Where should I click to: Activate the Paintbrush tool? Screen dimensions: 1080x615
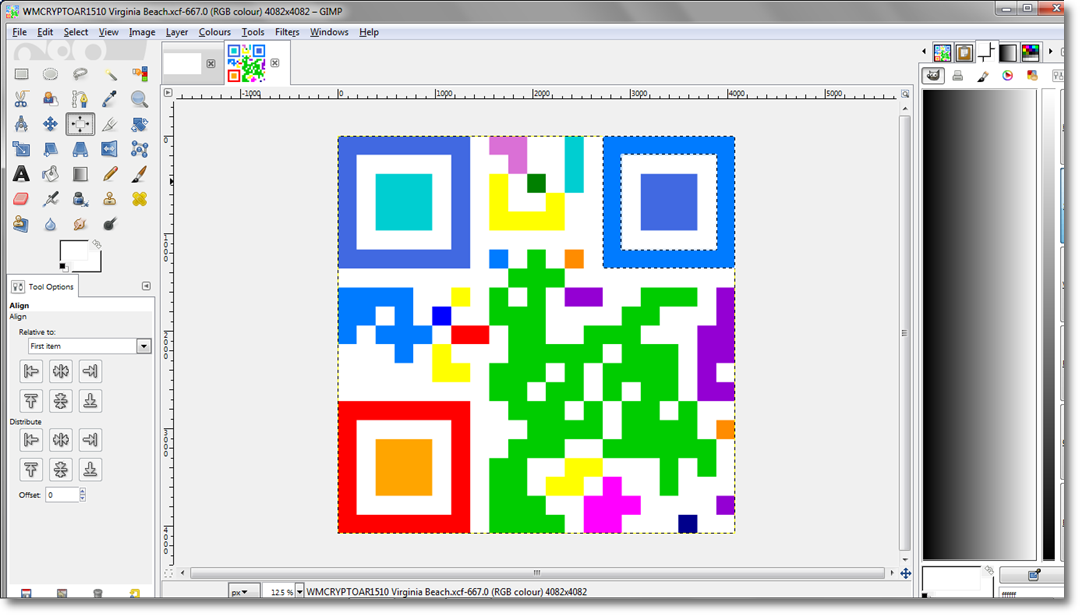pos(139,174)
